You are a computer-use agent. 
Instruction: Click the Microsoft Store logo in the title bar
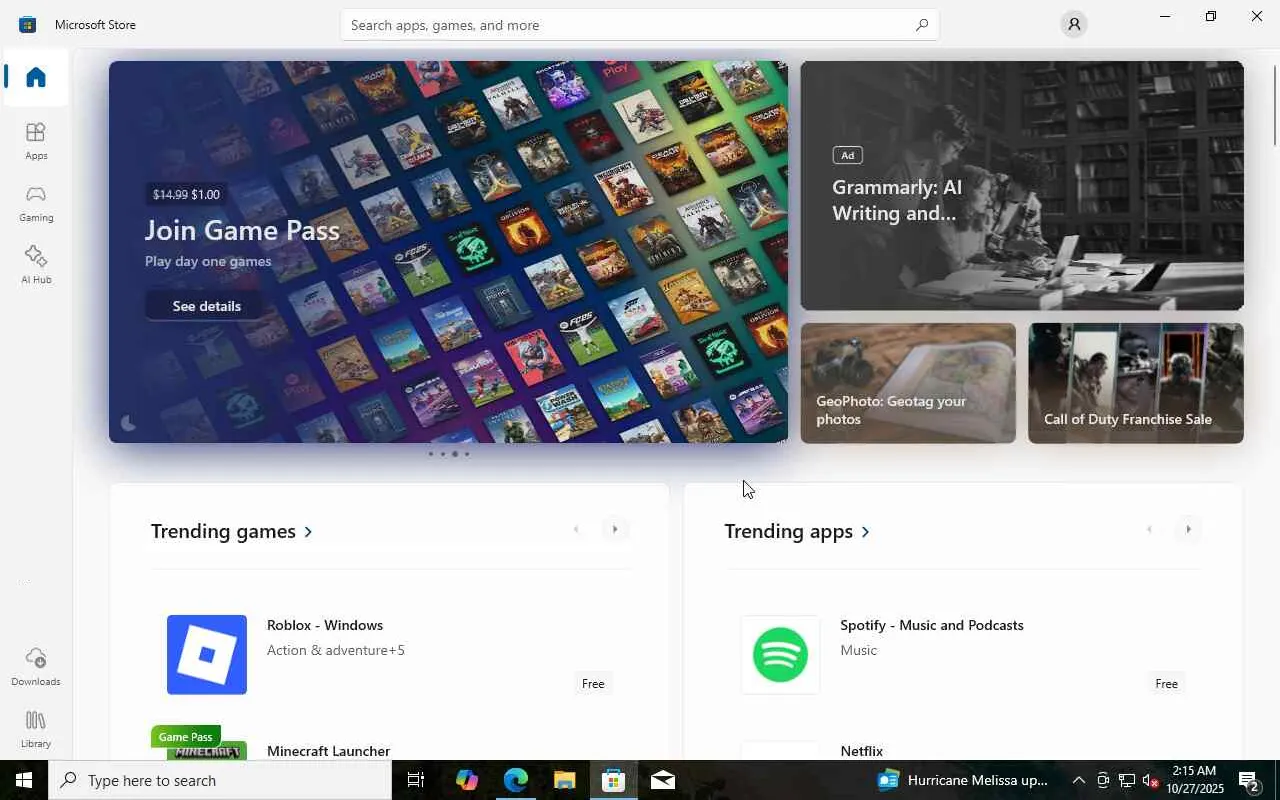point(28,25)
